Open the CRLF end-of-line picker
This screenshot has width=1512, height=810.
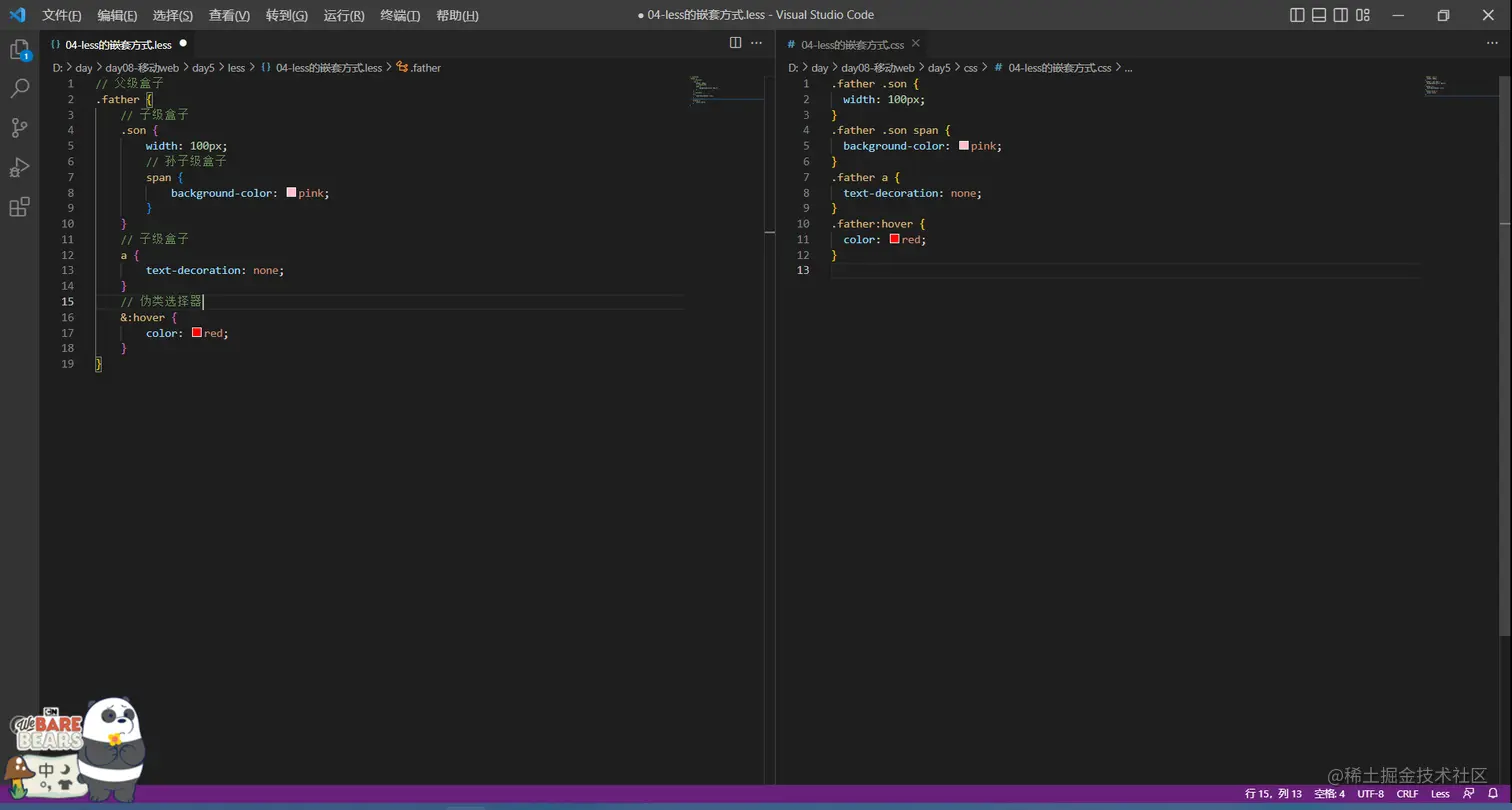coord(1407,793)
